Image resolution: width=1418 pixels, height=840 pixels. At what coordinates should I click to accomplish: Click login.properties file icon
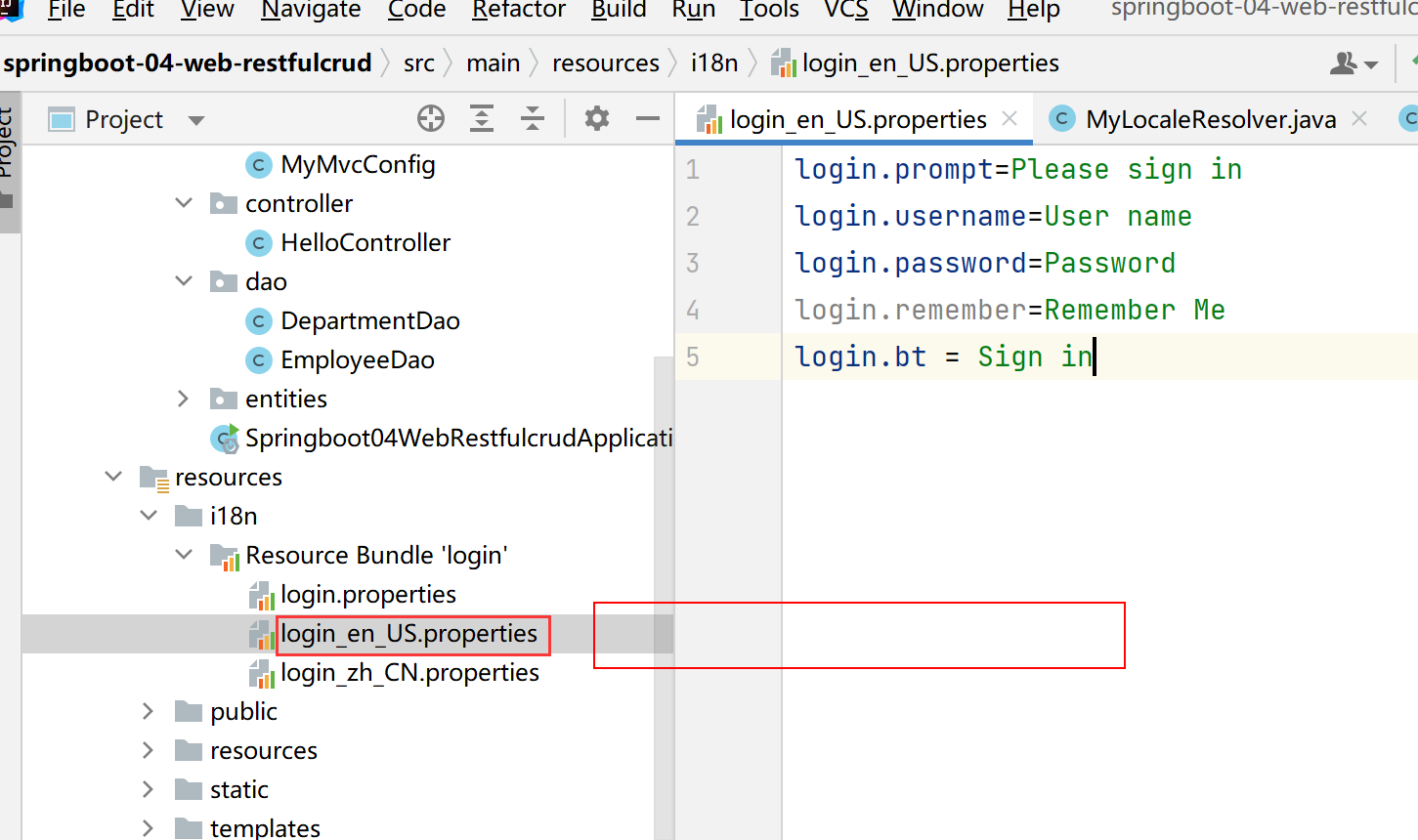(x=261, y=595)
